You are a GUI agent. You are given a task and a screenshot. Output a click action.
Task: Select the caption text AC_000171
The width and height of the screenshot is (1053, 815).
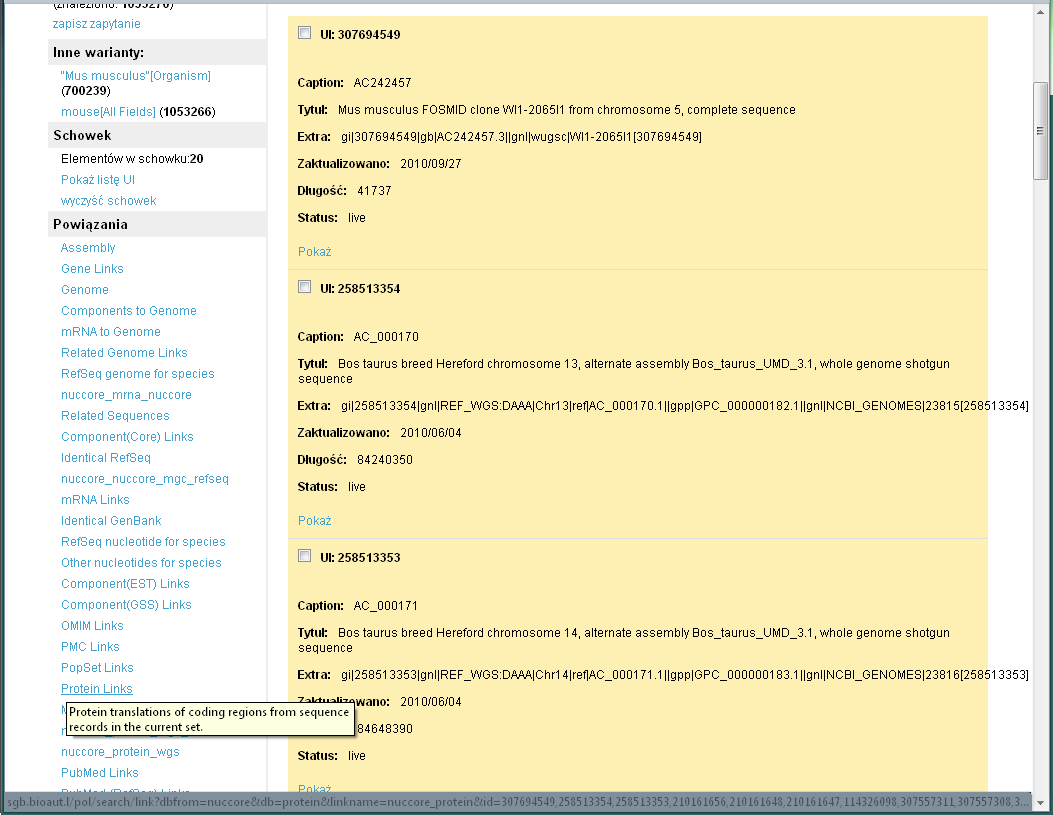(x=385, y=606)
